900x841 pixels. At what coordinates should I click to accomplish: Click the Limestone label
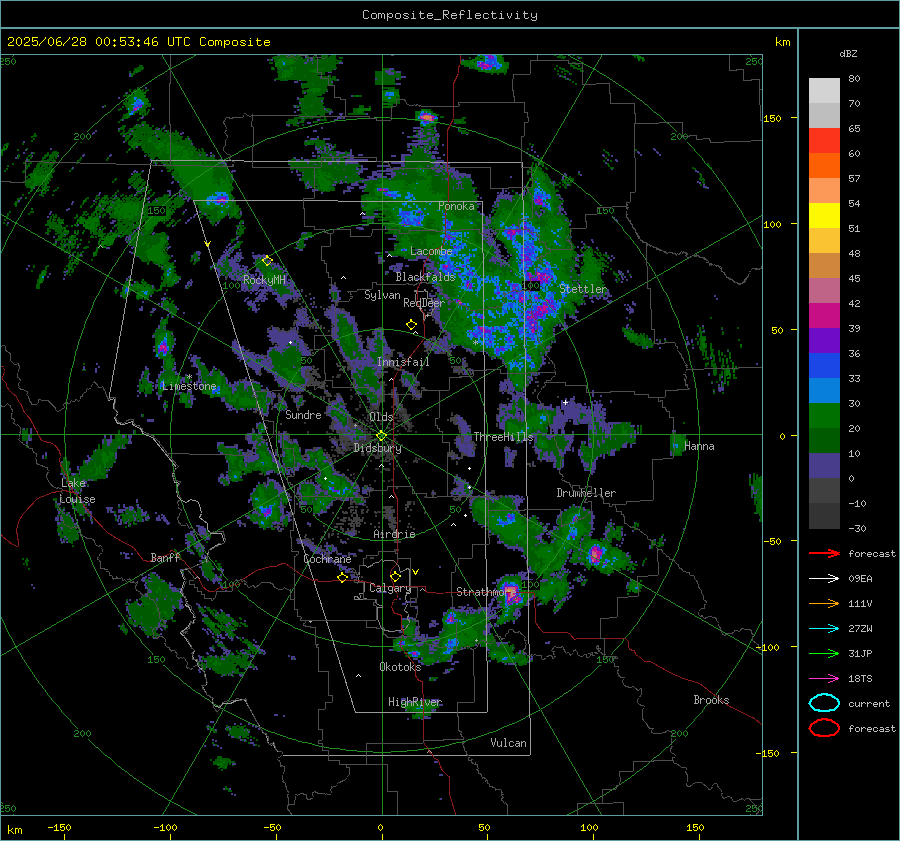pyautogui.click(x=189, y=386)
